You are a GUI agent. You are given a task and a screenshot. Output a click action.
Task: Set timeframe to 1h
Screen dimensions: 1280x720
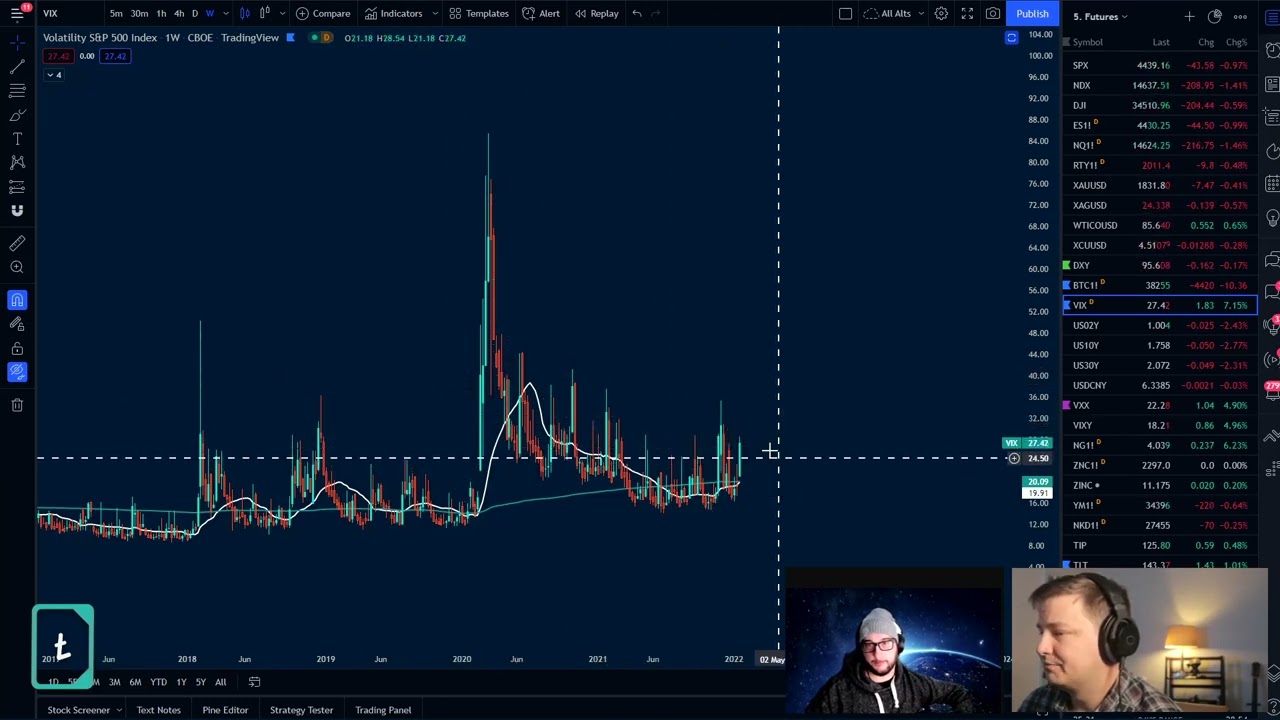point(161,13)
